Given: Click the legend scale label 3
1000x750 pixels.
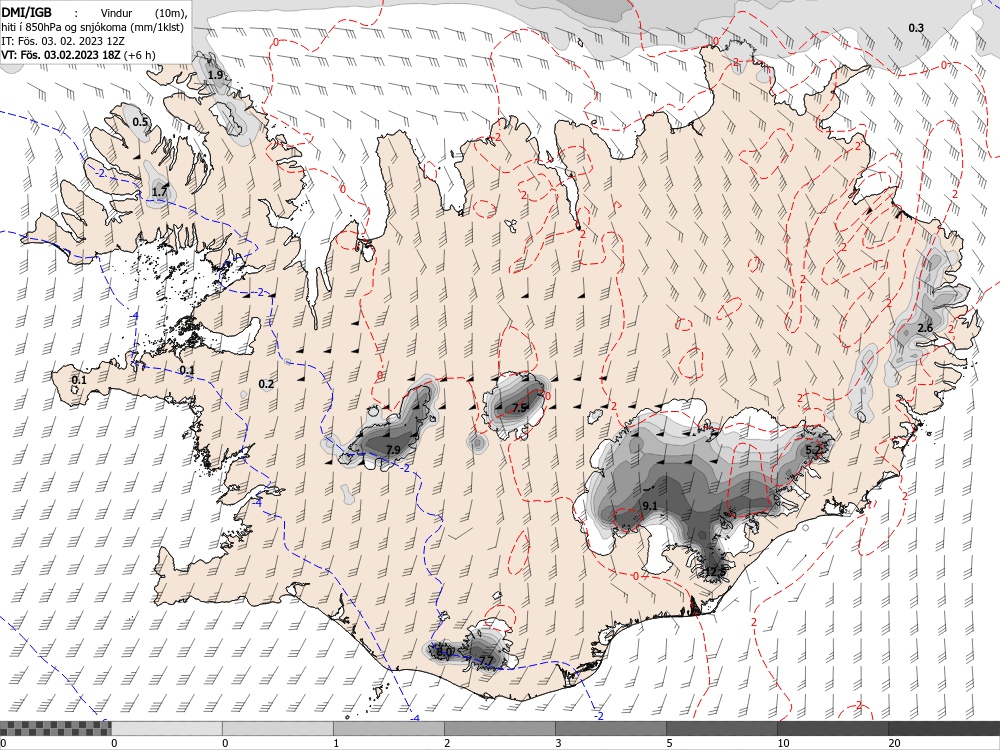Looking at the screenshot, I should click(x=558, y=743).
